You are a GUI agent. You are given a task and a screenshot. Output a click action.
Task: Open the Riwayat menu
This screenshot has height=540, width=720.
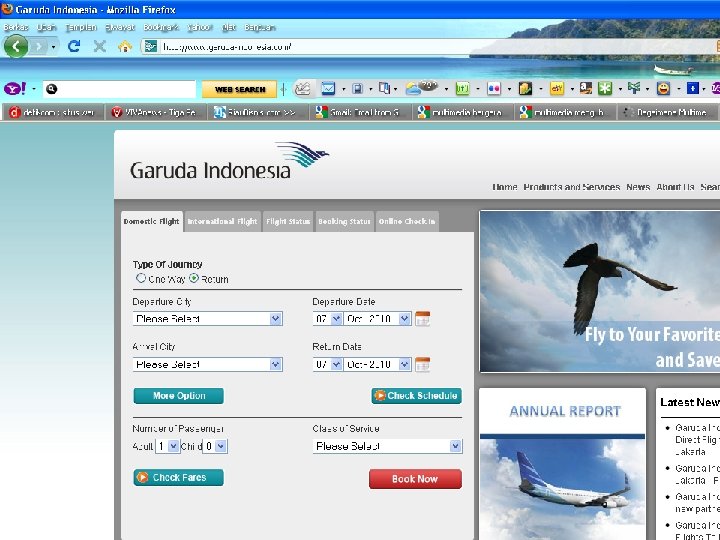(x=120, y=27)
